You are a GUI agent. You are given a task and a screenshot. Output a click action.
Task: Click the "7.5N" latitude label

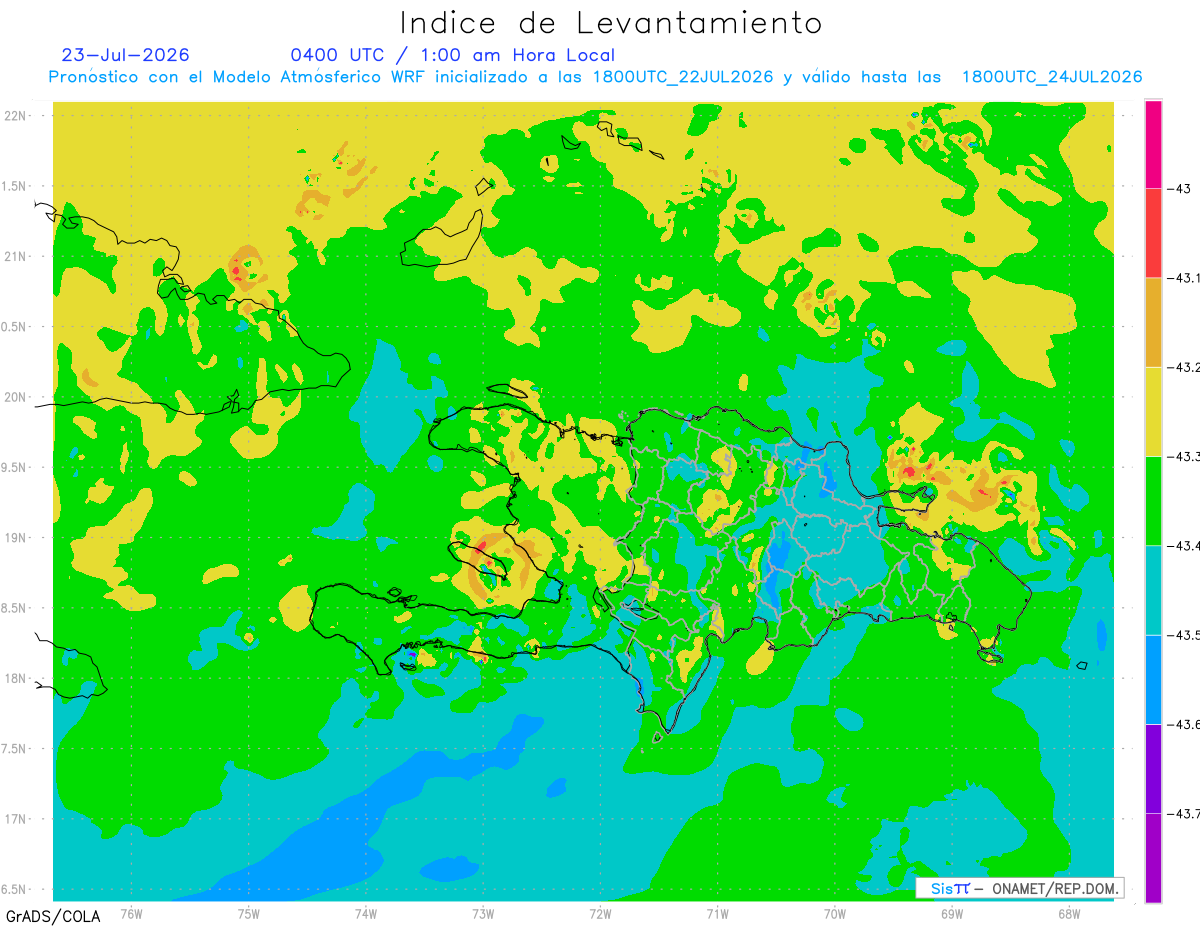15,749
